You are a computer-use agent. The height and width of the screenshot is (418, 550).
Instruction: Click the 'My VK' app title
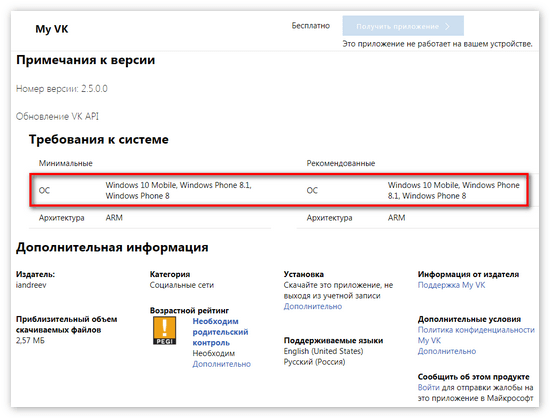point(52,29)
